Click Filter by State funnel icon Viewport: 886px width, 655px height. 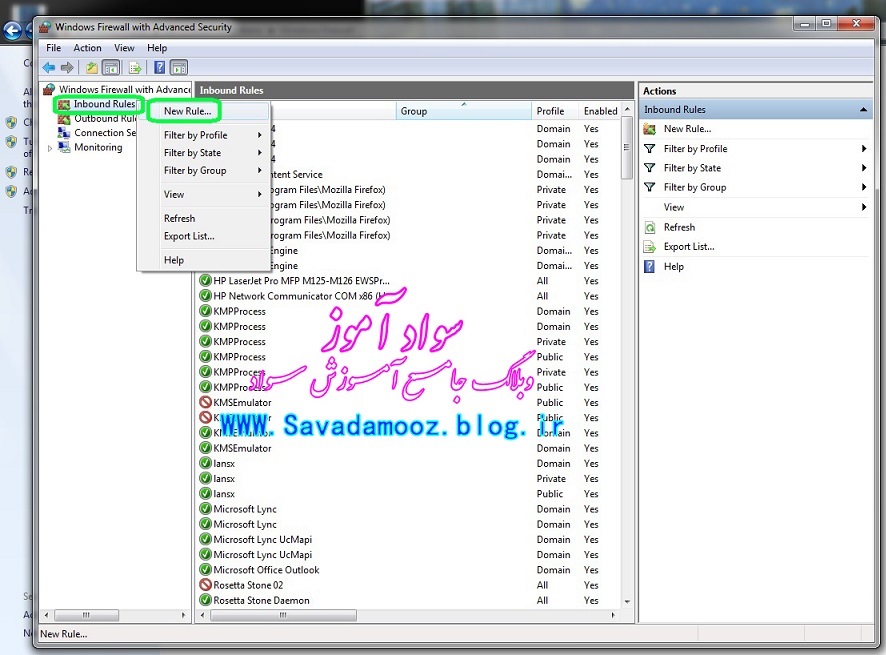(650, 168)
